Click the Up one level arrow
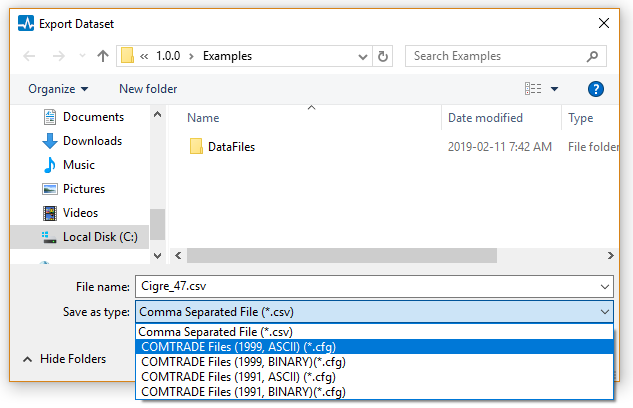Image resolution: width=633 pixels, height=408 pixels. click(103, 56)
